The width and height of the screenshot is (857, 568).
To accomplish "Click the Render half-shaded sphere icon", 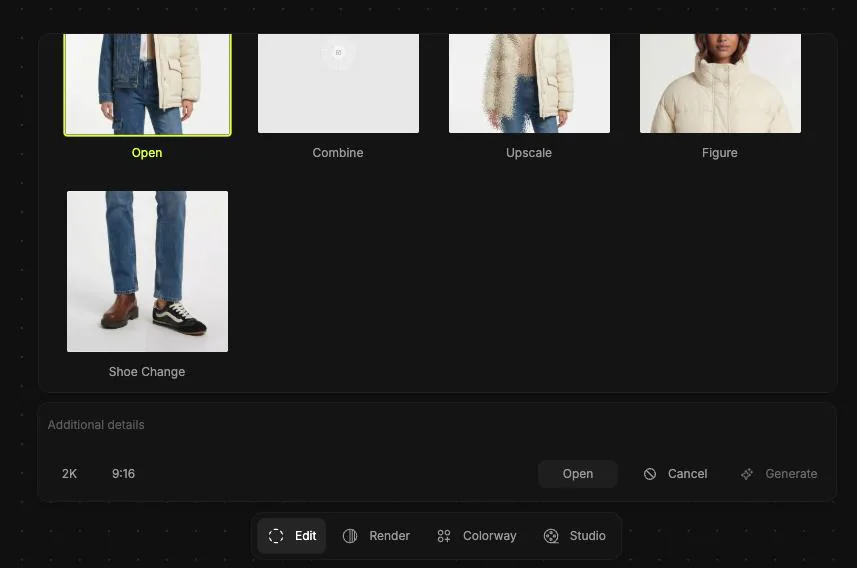I will click(350, 536).
